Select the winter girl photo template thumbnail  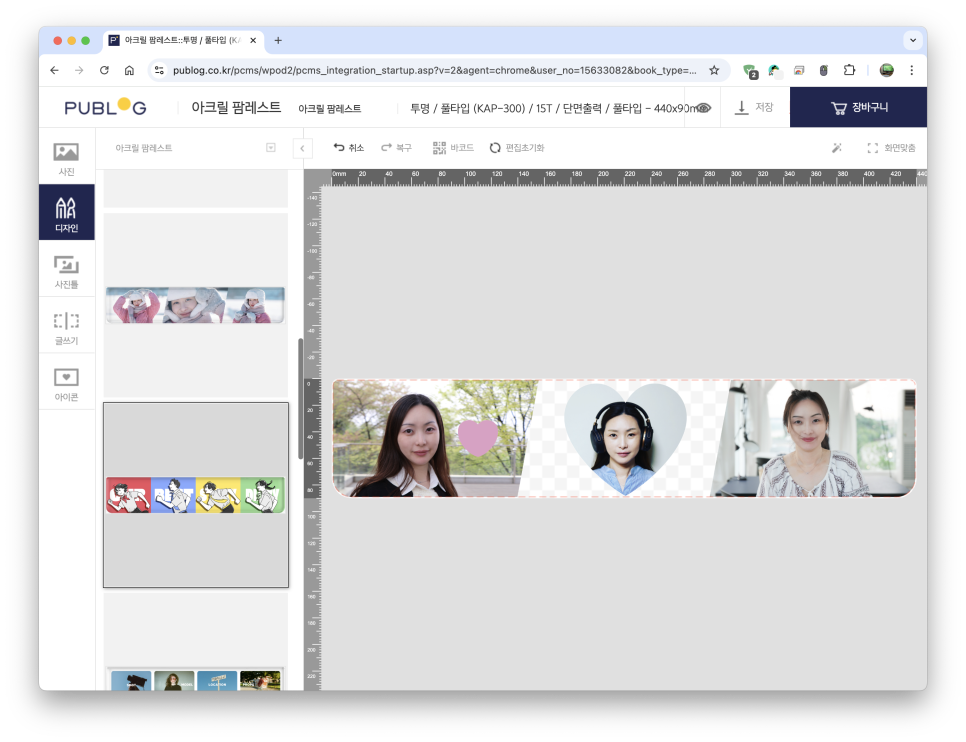click(195, 305)
